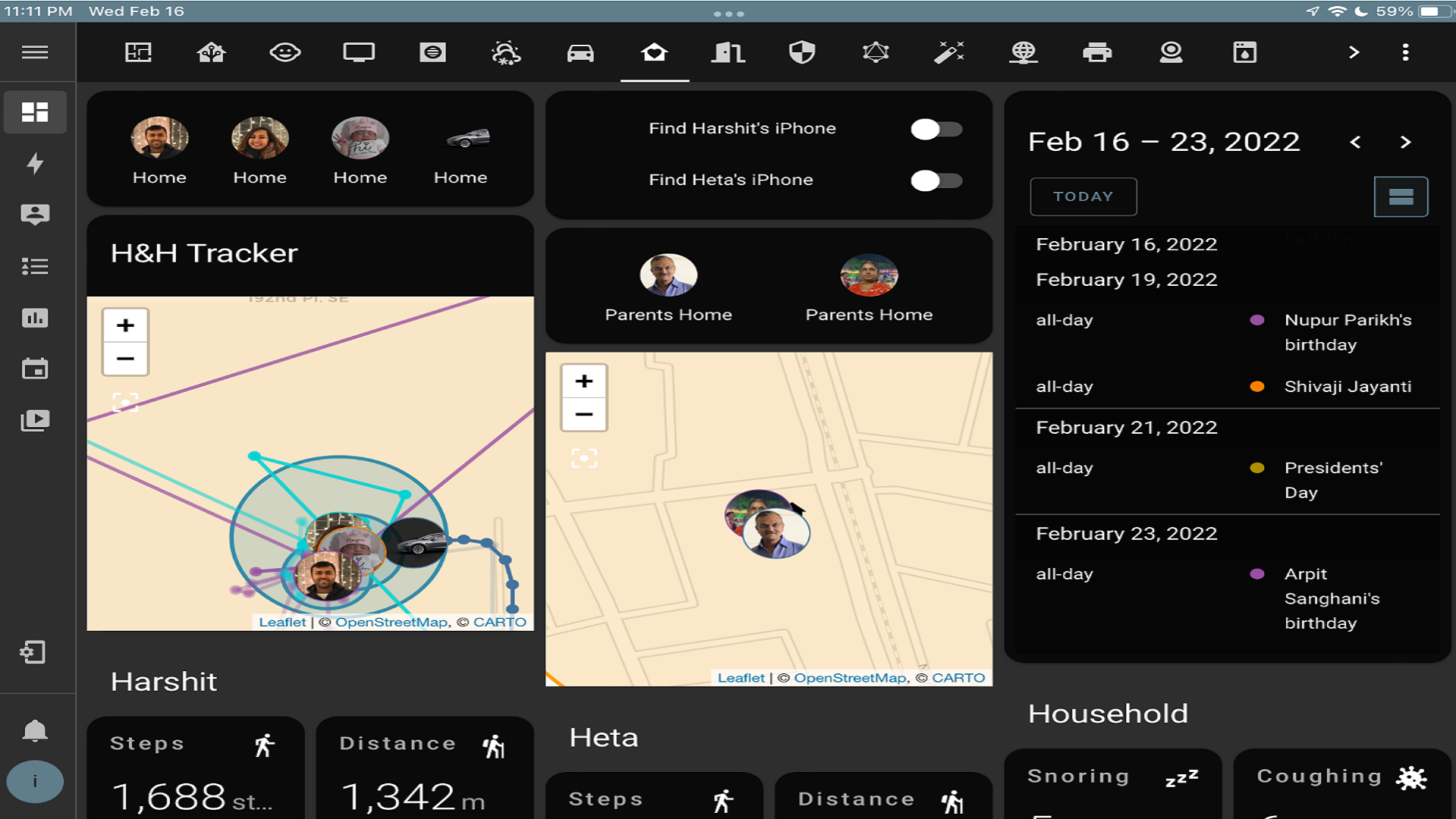
Task: Toggle Find Harshit's iPhone switch
Action: point(936,129)
